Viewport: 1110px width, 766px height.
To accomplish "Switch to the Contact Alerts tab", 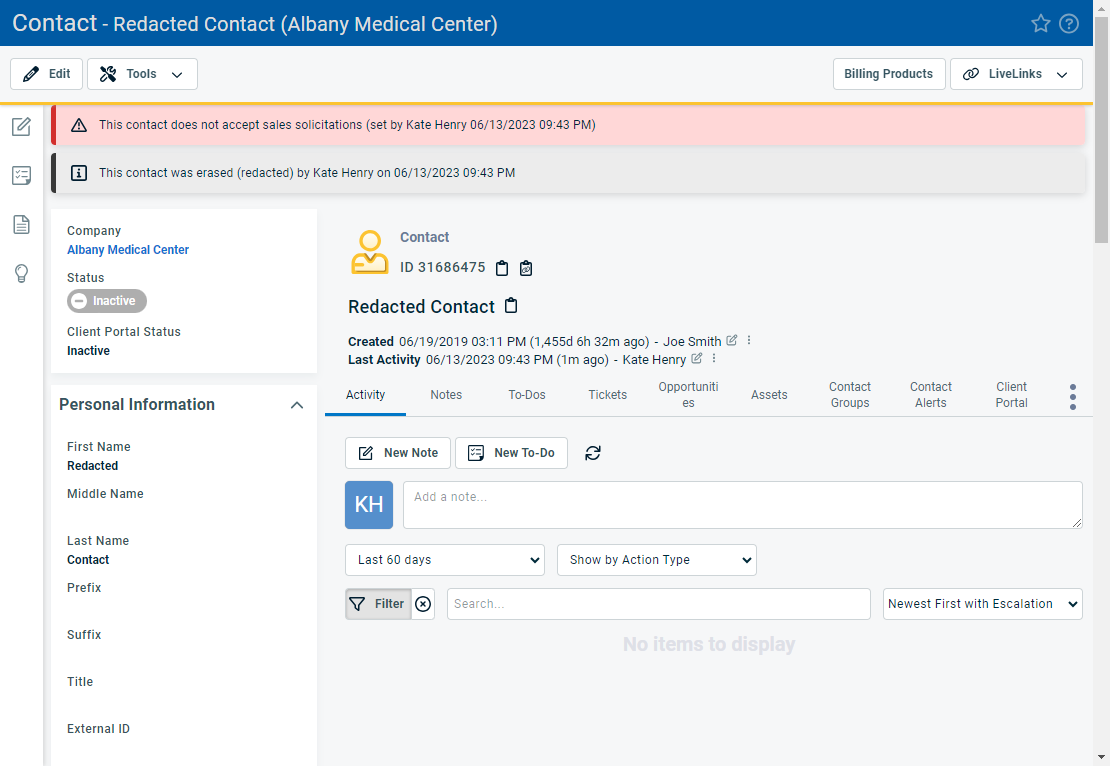I will point(930,395).
